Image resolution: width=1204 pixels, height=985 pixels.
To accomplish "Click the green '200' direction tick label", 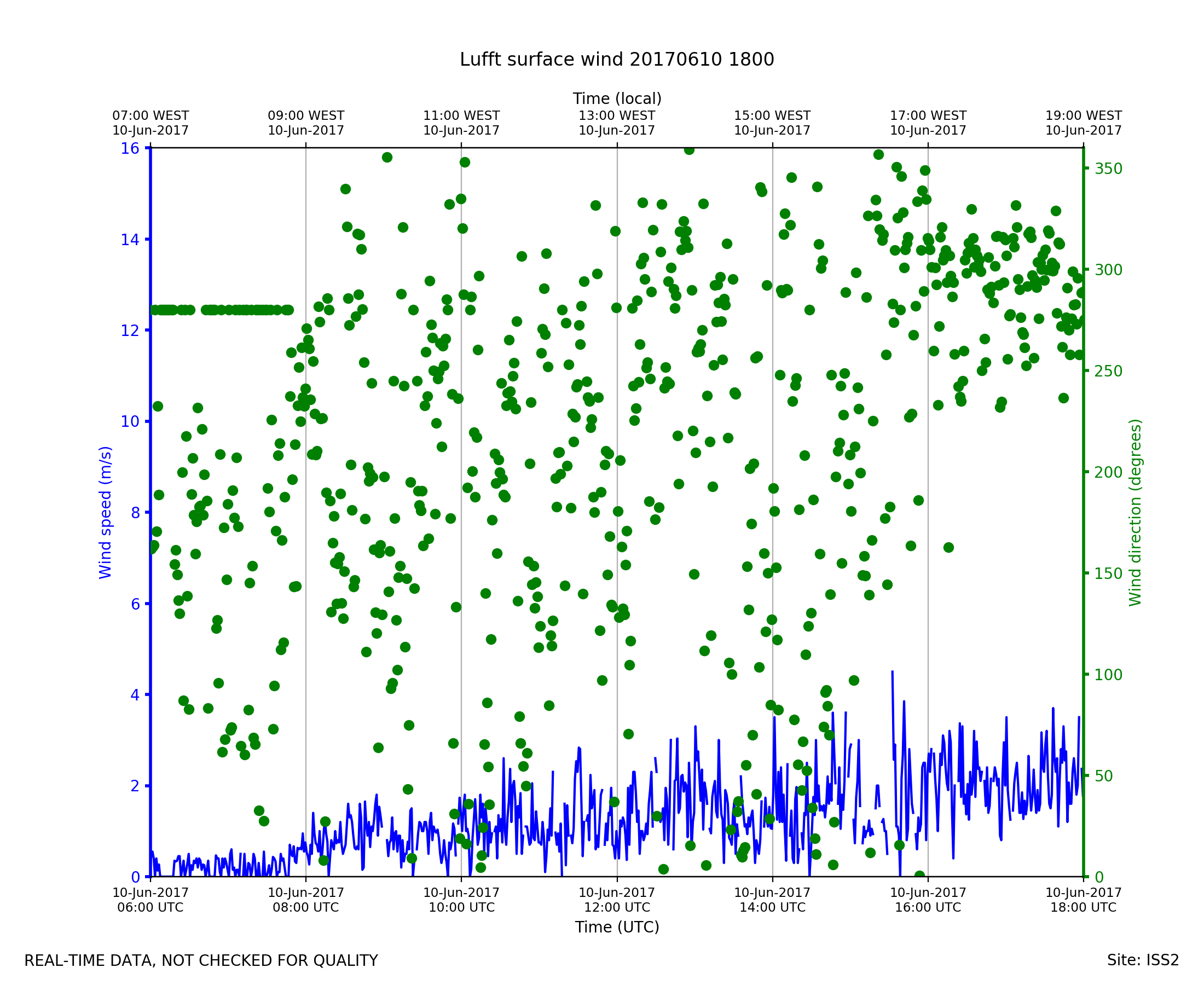I will tap(1108, 473).
